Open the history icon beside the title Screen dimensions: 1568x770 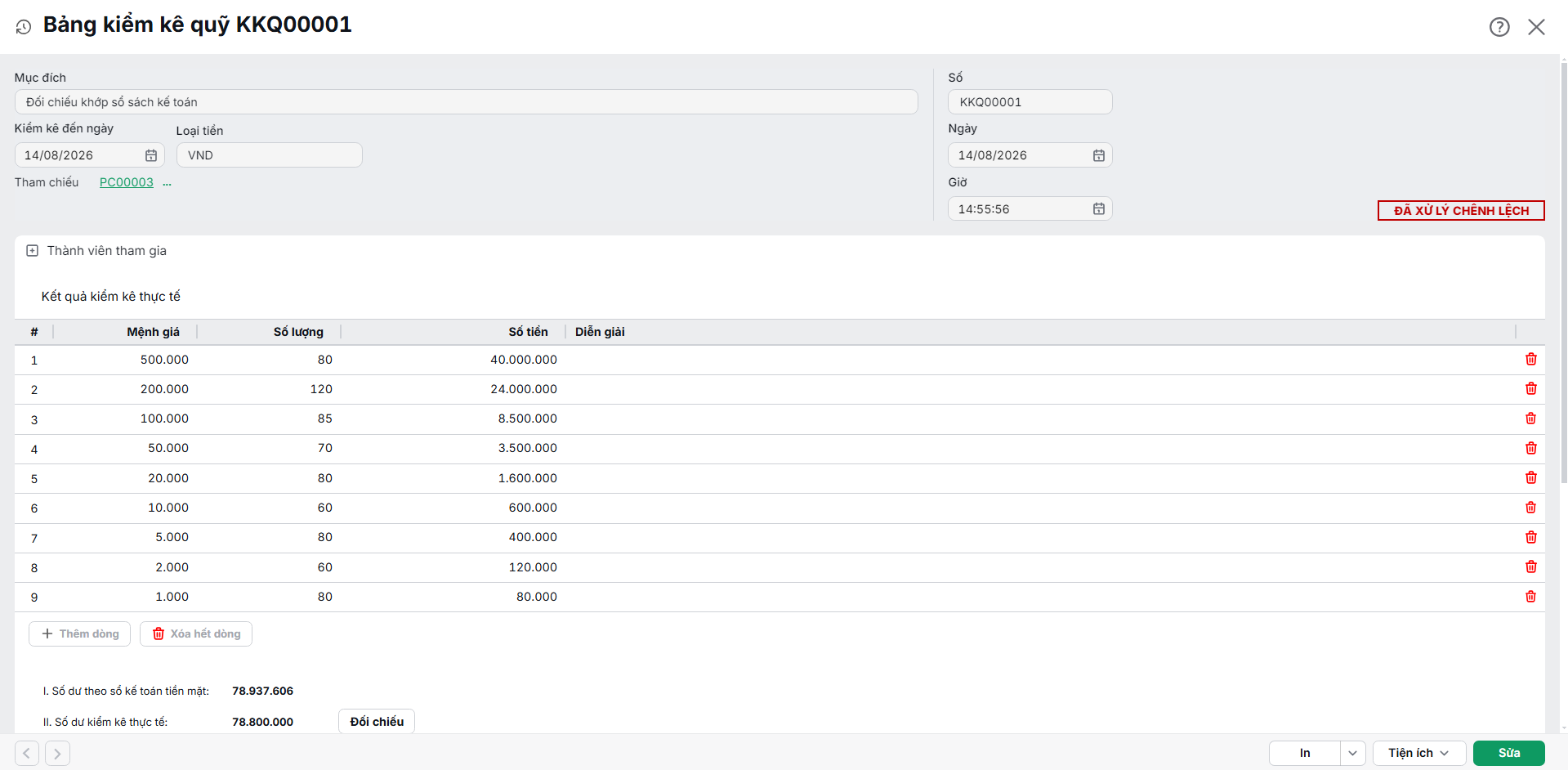(24, 27)
